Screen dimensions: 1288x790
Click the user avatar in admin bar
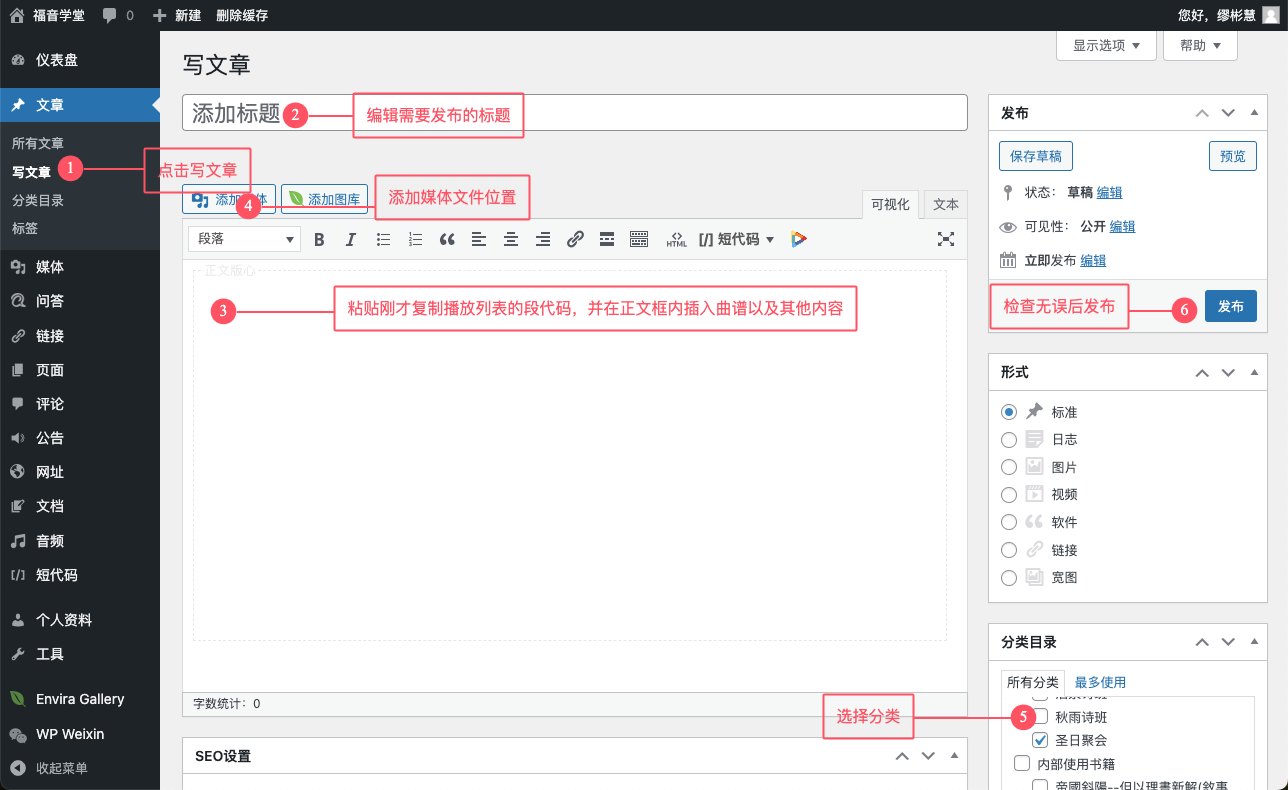[1270, 15]
